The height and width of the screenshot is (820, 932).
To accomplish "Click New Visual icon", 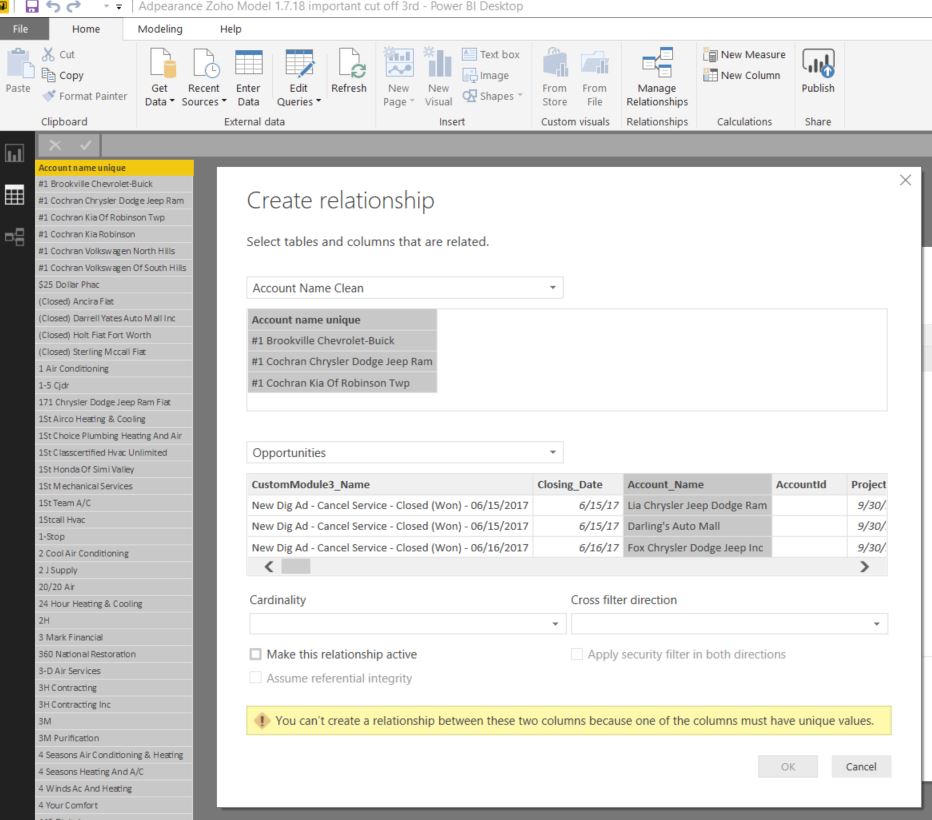I will (x=438, y=63).
